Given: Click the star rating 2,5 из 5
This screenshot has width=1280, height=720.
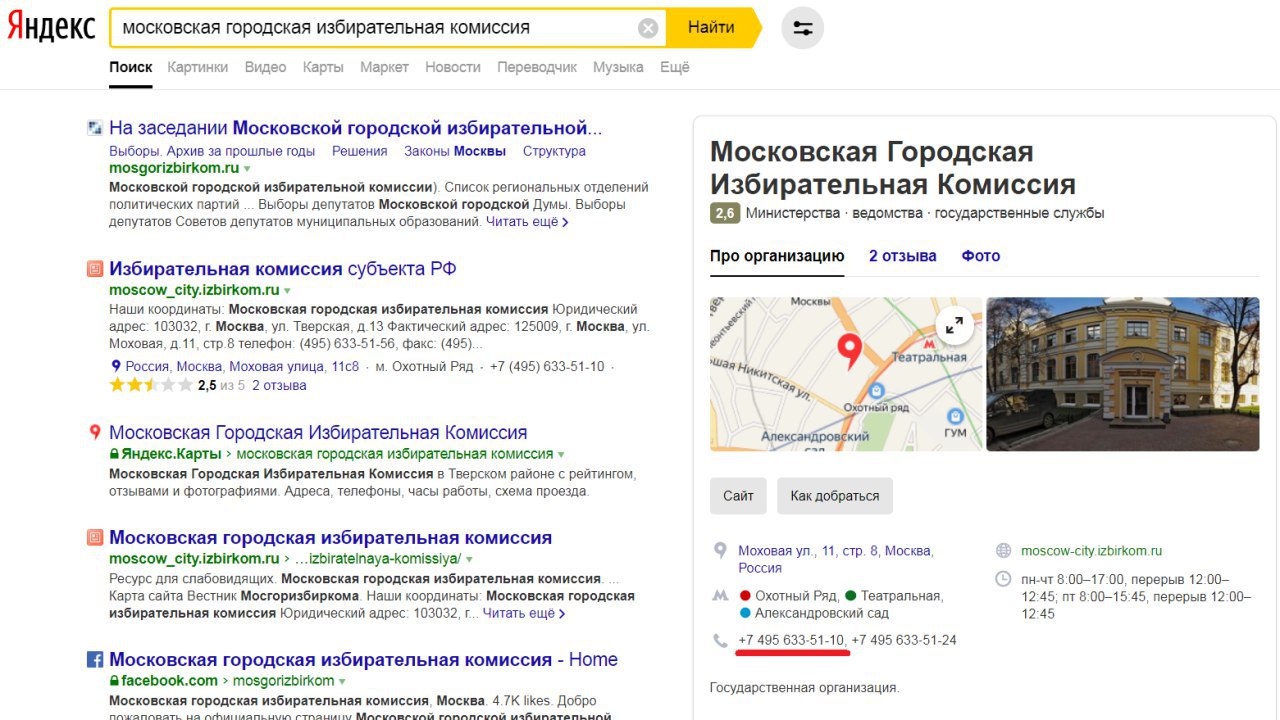Looking at the screenshot, I should pyautogui.click(x=150, y=385).
